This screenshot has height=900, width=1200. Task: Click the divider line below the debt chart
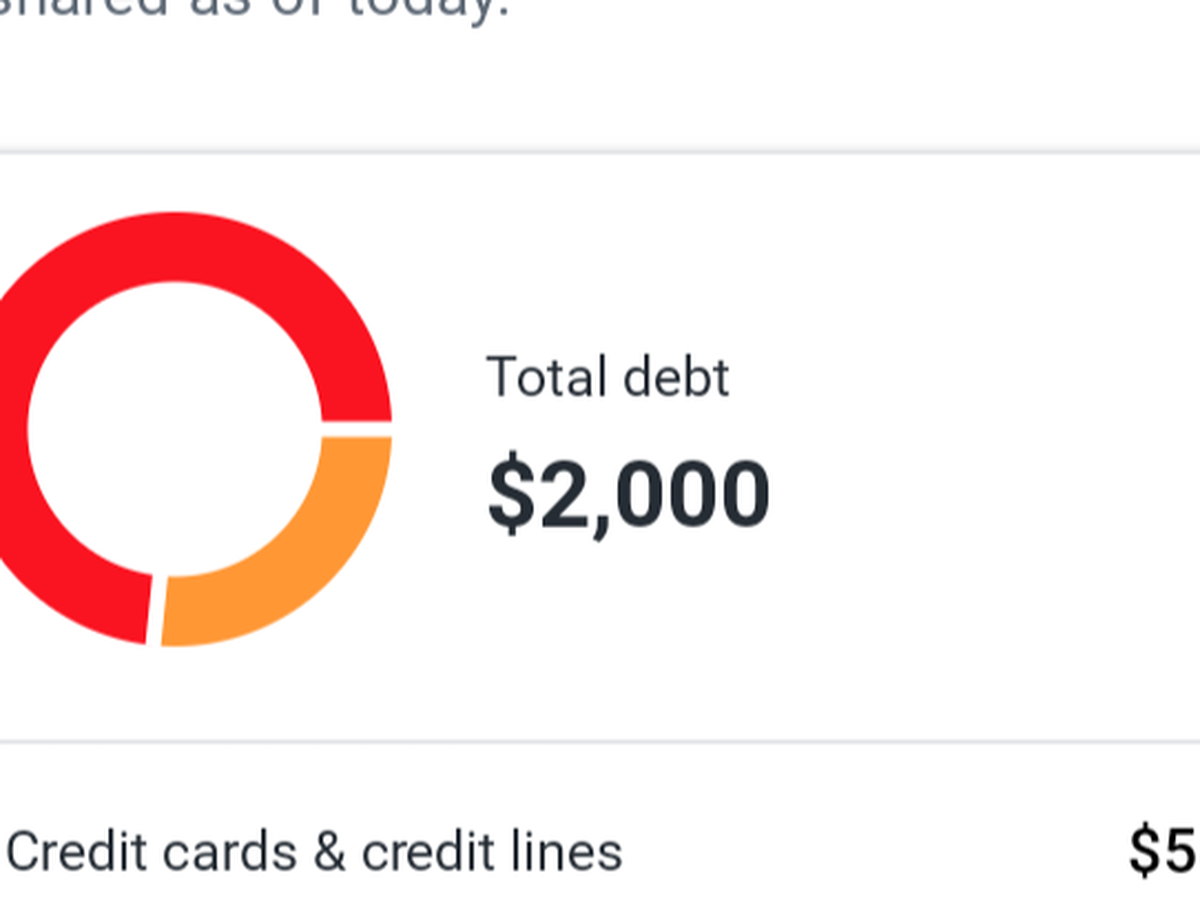coord(600,742)
